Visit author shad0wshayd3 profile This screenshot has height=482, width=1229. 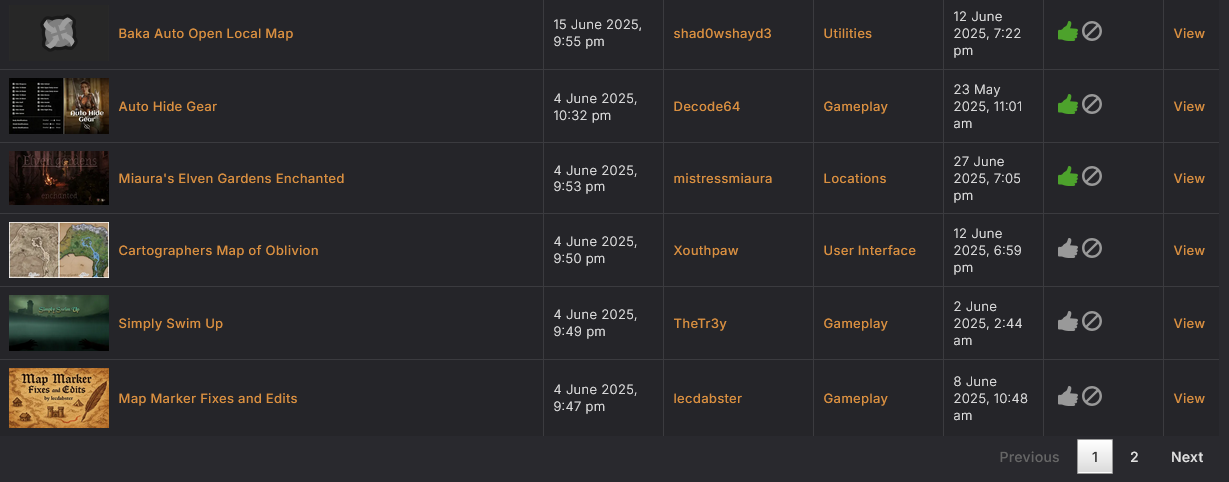(x=722, y=33)
